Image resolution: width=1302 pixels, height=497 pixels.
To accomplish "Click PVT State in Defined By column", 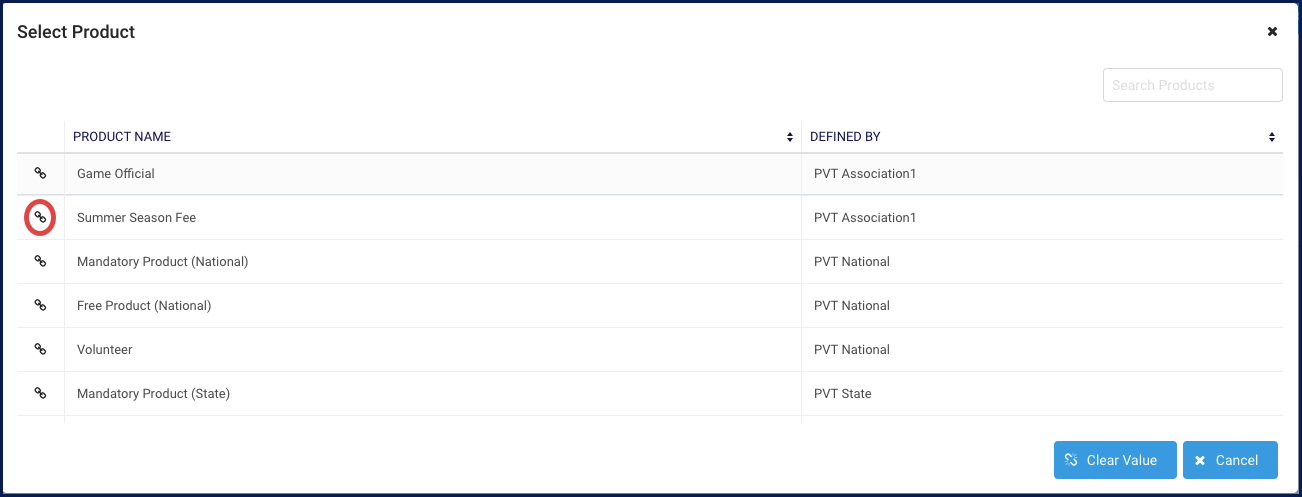I will click(x=843, y=394).
